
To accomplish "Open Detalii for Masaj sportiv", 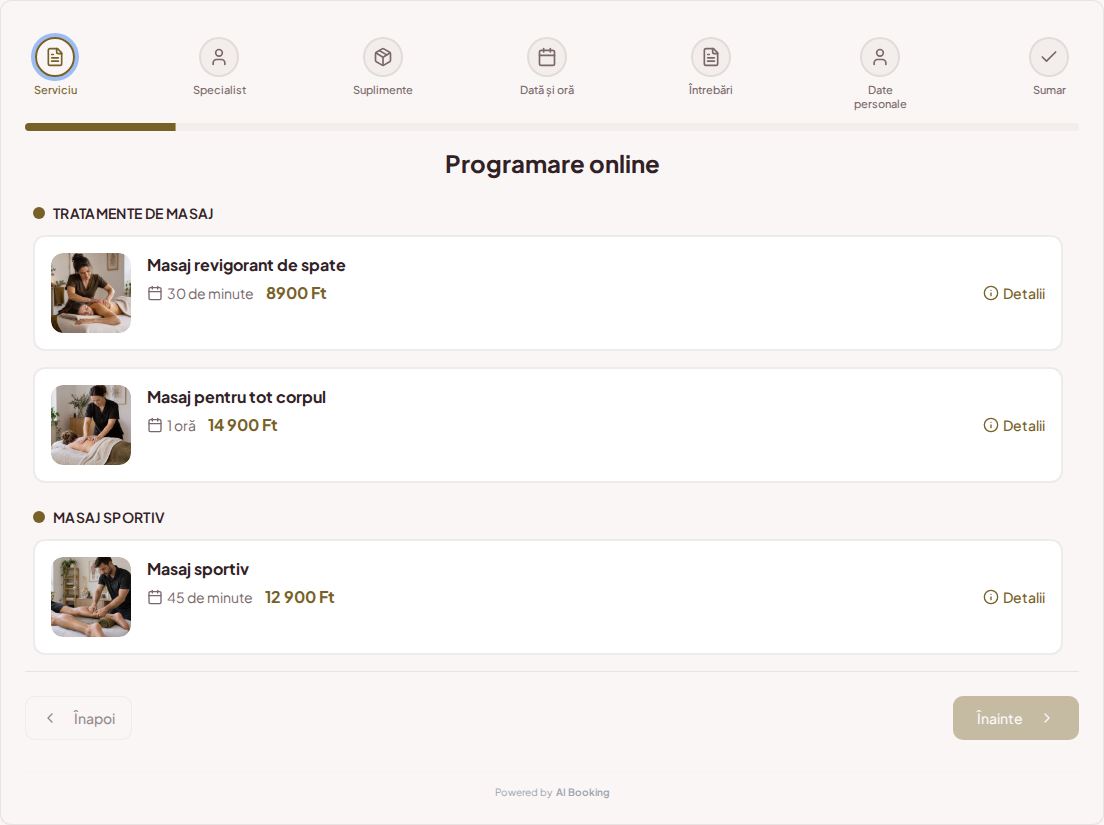I will (1014, 598).
